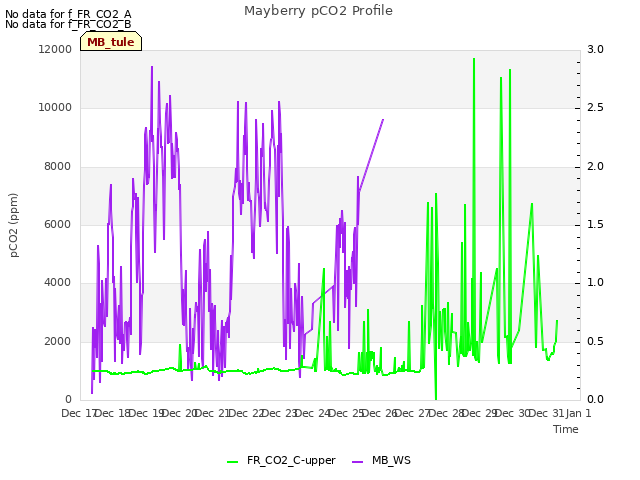The image size is (640, 480).
Task: Click the 'No data for f_FR_CO2_B' message
Action: tap(68, 24)
